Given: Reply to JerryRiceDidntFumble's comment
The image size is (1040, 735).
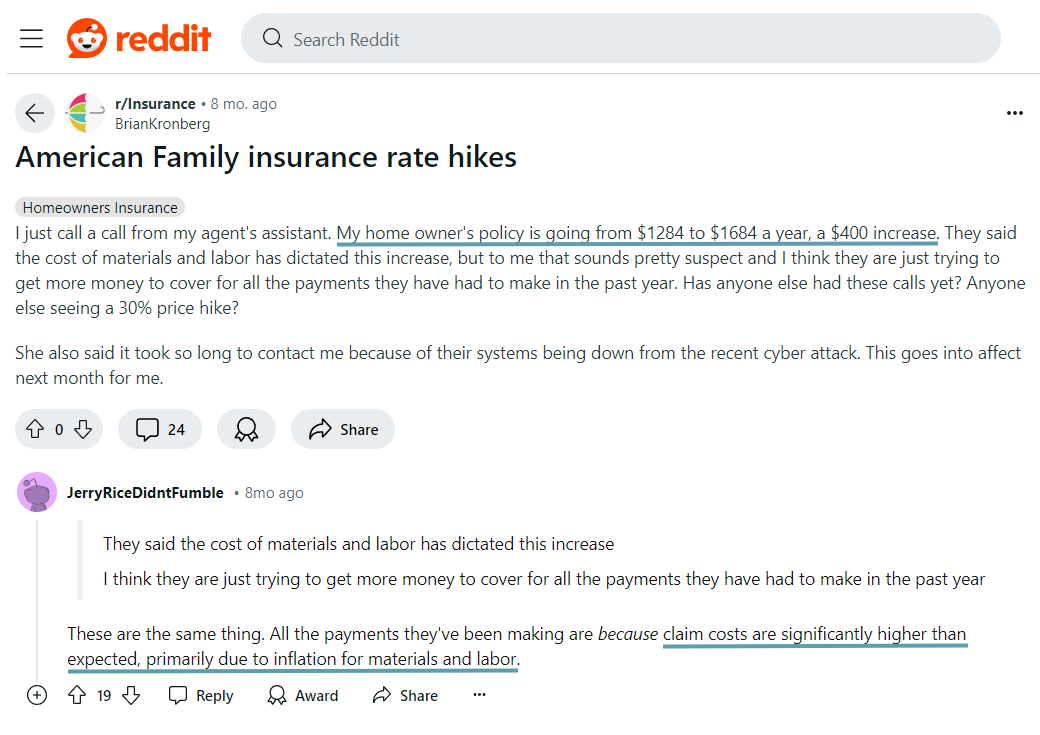Looking at the screenshot, I should [x=201, y=695].
